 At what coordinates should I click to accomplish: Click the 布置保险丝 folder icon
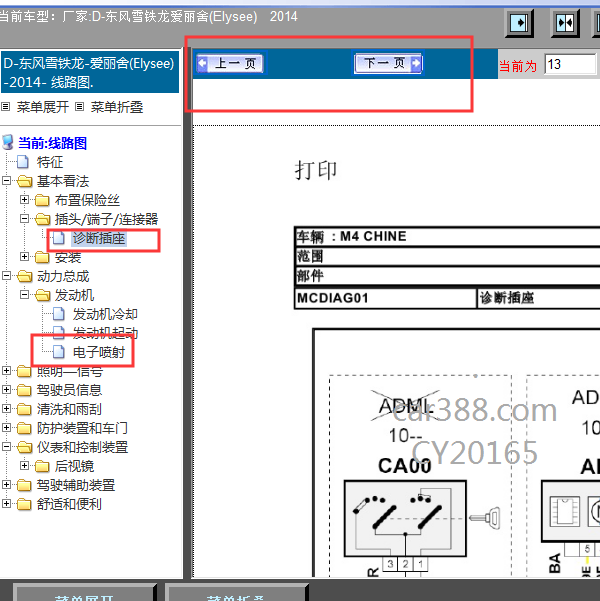coord(42,200)
